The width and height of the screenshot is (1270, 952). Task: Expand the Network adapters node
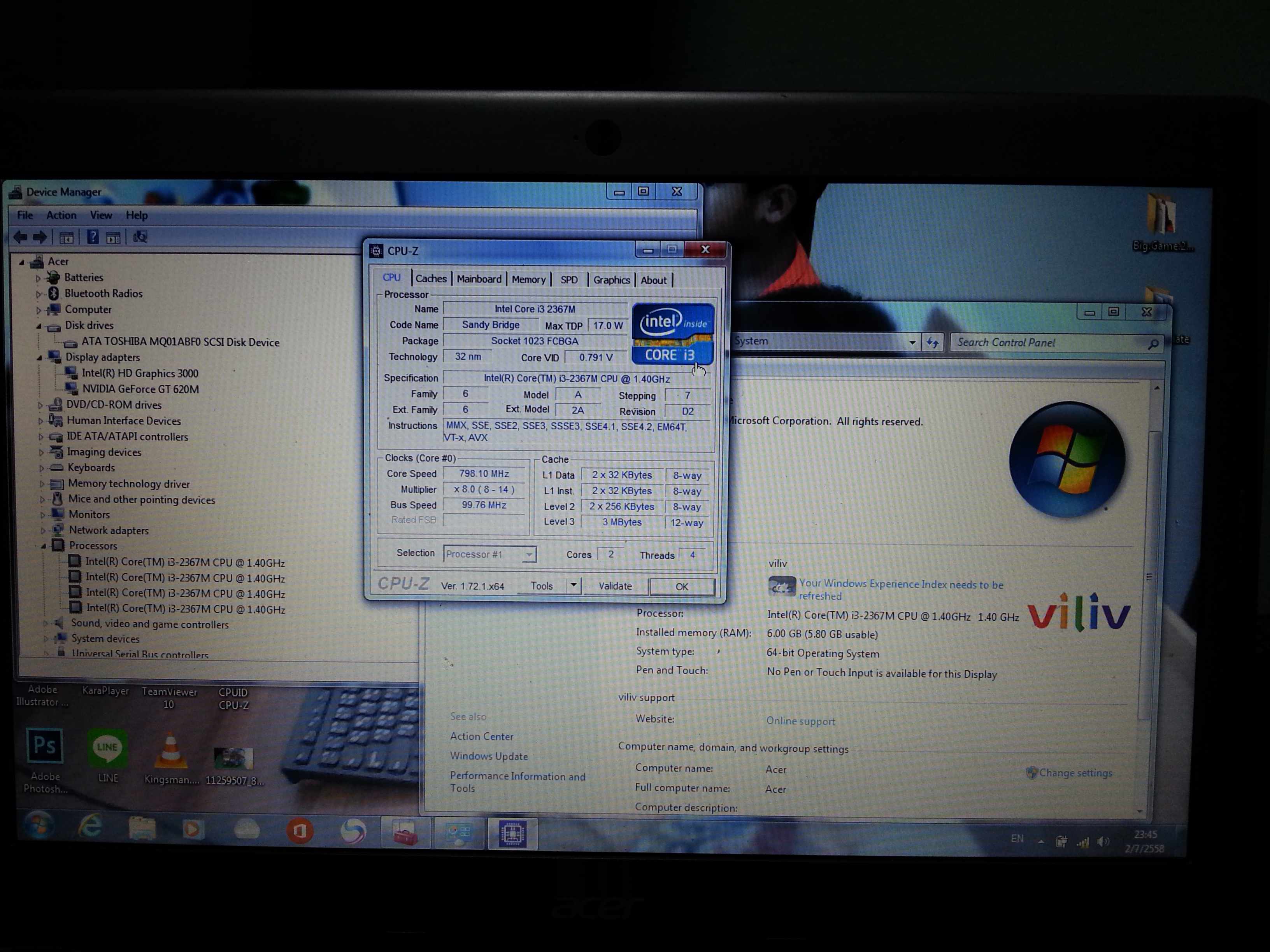pyautogui.click(x=42, y=531)
